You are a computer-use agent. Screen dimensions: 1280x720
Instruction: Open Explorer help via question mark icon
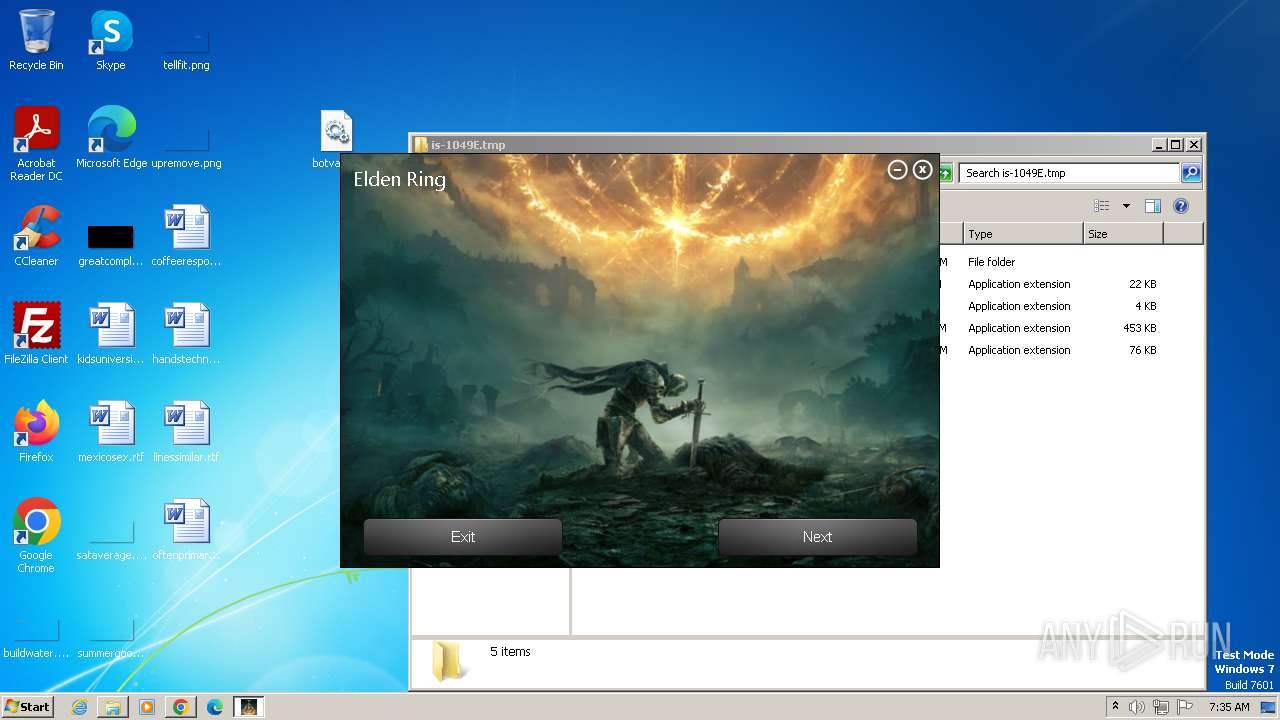(1181, 206)
